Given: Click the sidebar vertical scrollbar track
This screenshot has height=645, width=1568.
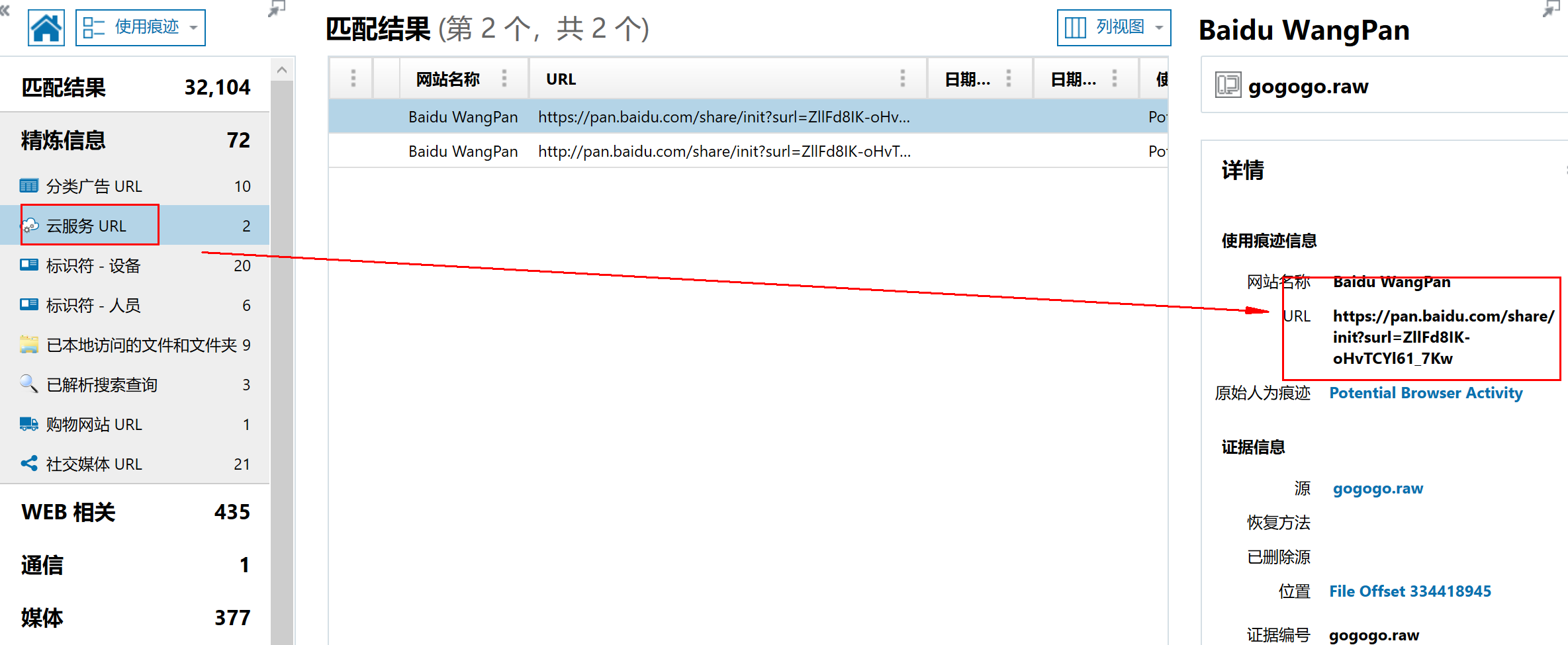Looking at the screenshot, I should (282, 363).
